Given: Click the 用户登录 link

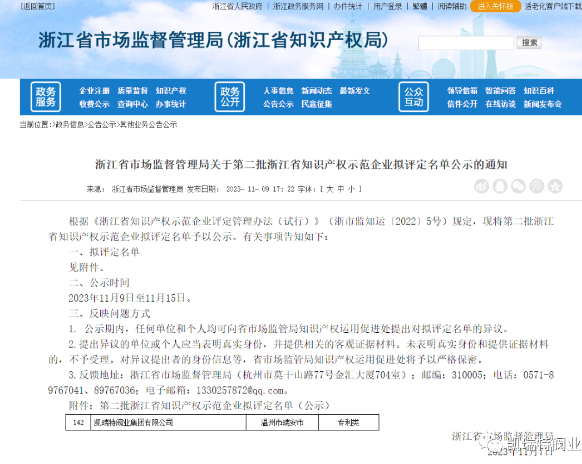Looking at the screenshot, I should pos(388,6).
